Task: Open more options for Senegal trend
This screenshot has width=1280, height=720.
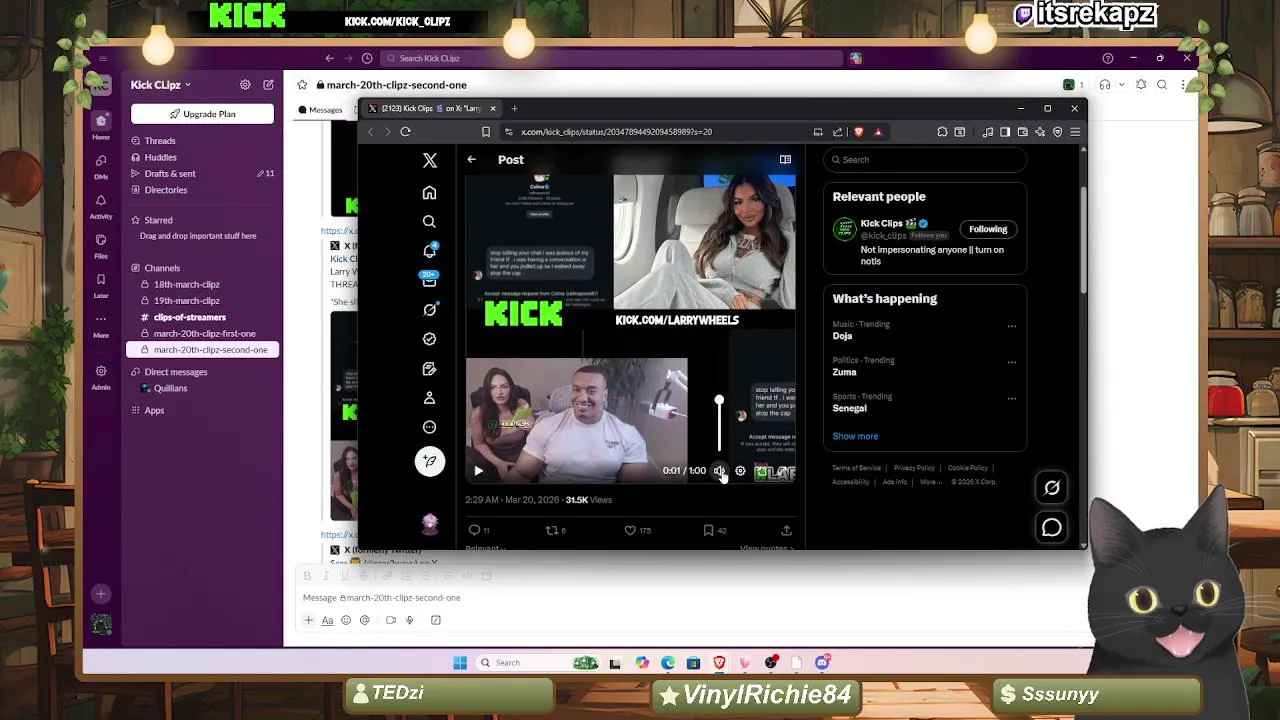Action: (x=1011, y=398)
